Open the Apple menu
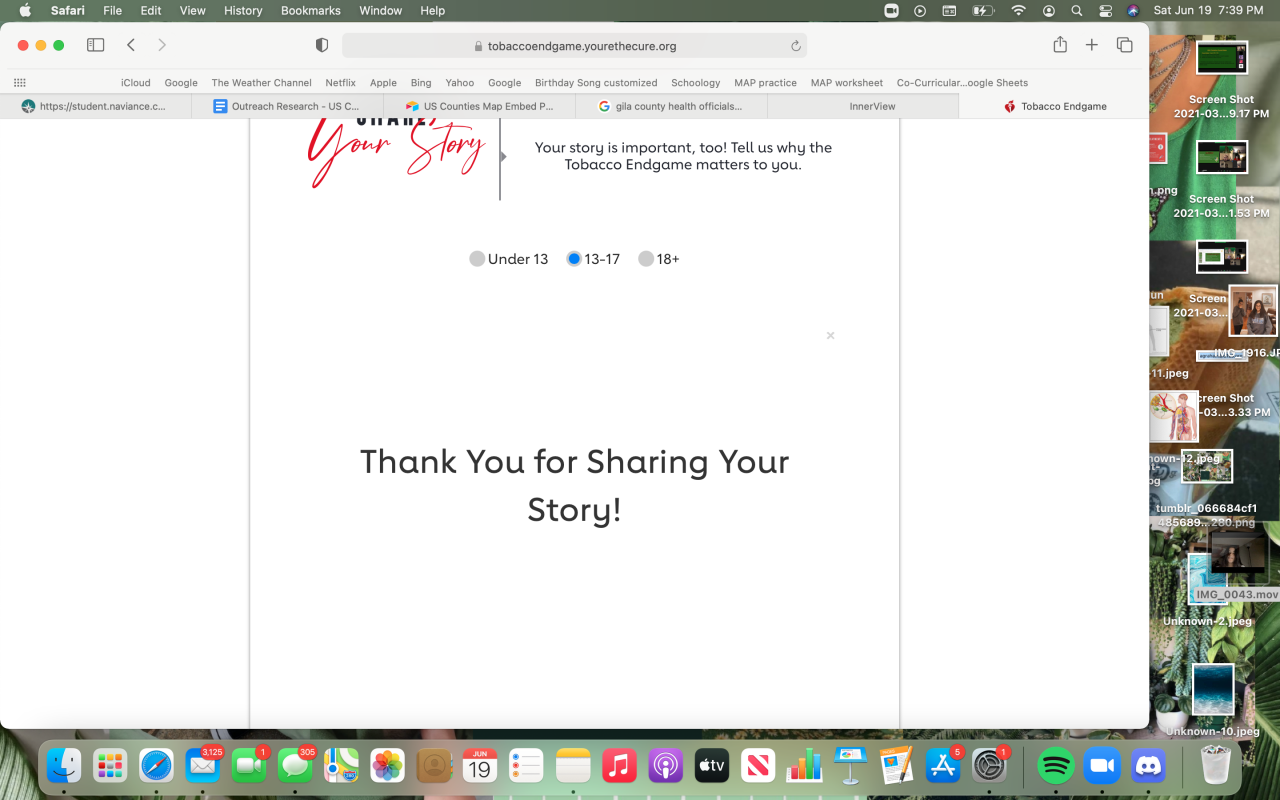The image size is (1280, 800). 25,10
